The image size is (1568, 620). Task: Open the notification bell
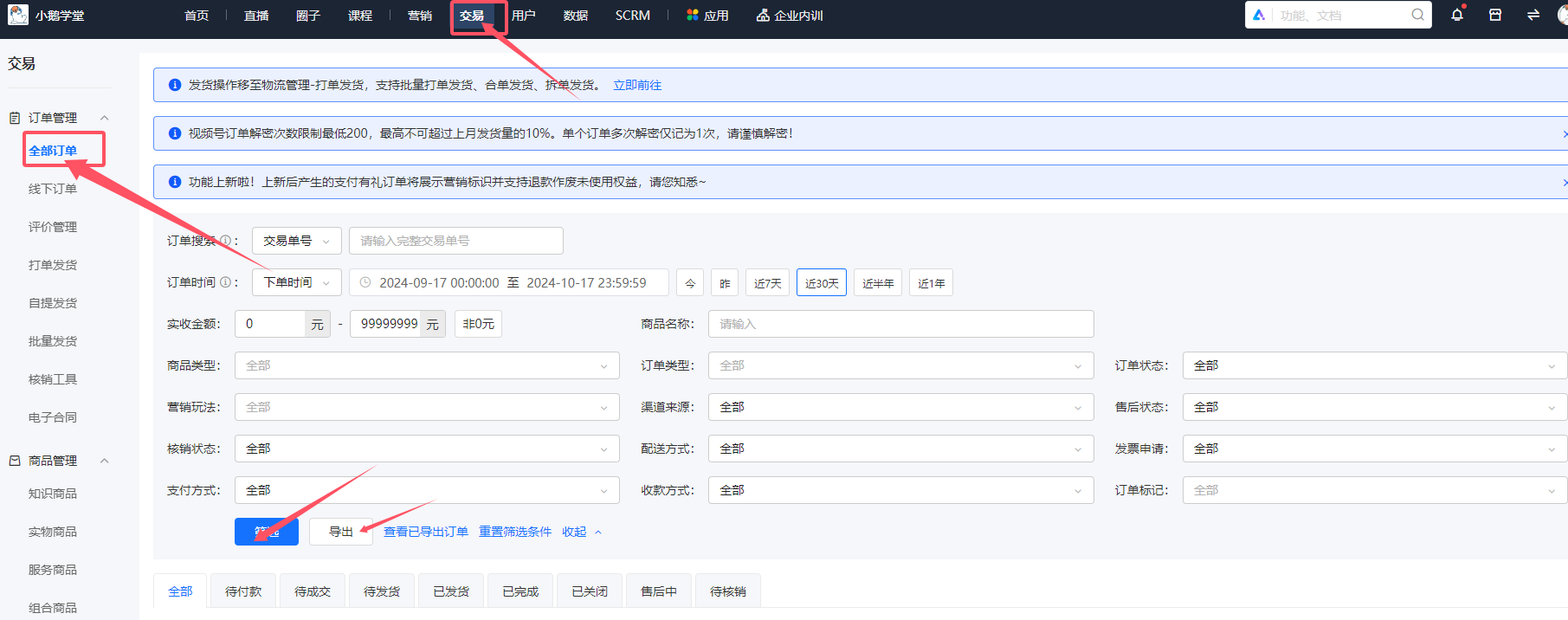point(1457,15)
